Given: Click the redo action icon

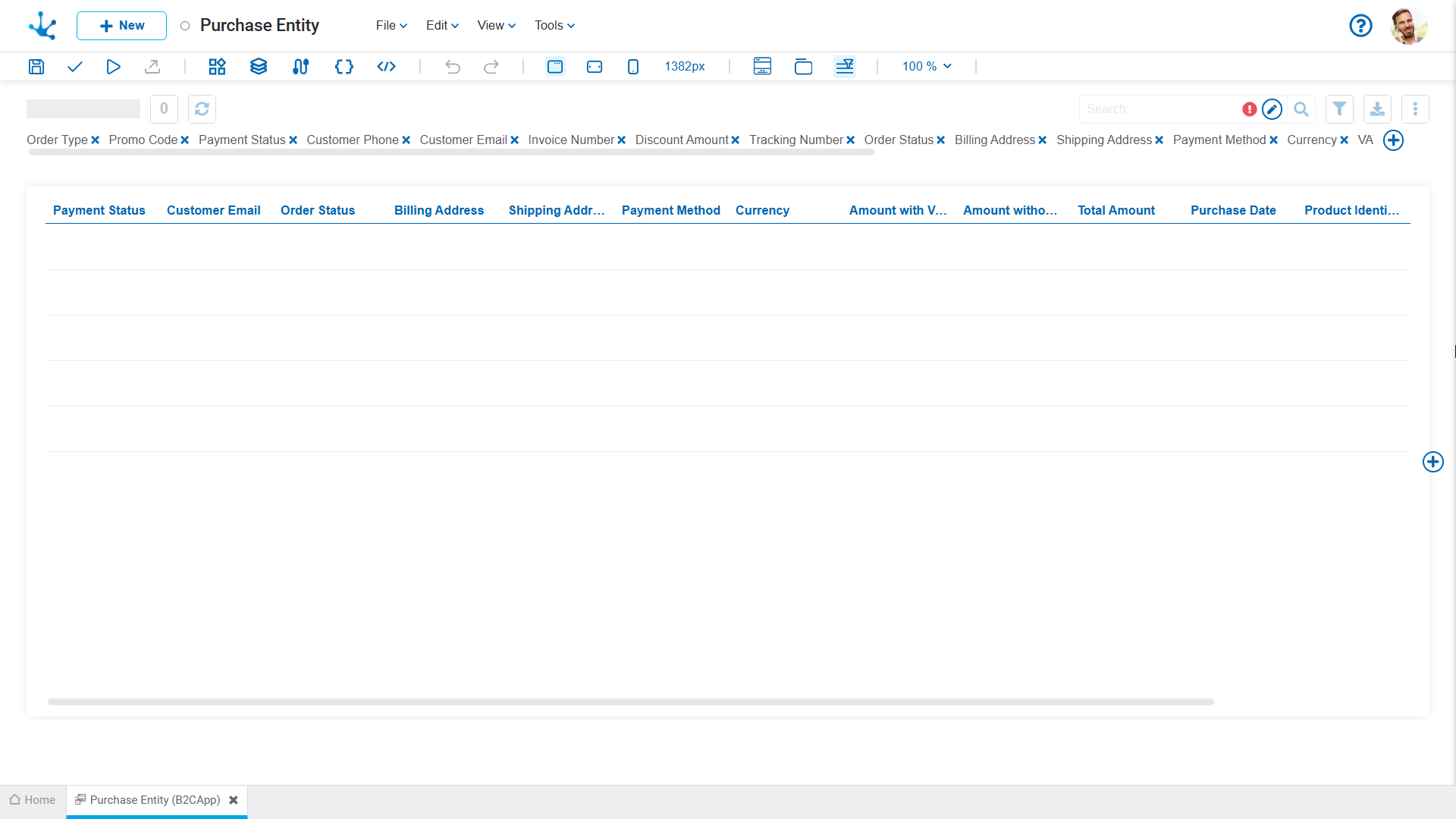Looking at the screenshot, I should coord(491,66).
